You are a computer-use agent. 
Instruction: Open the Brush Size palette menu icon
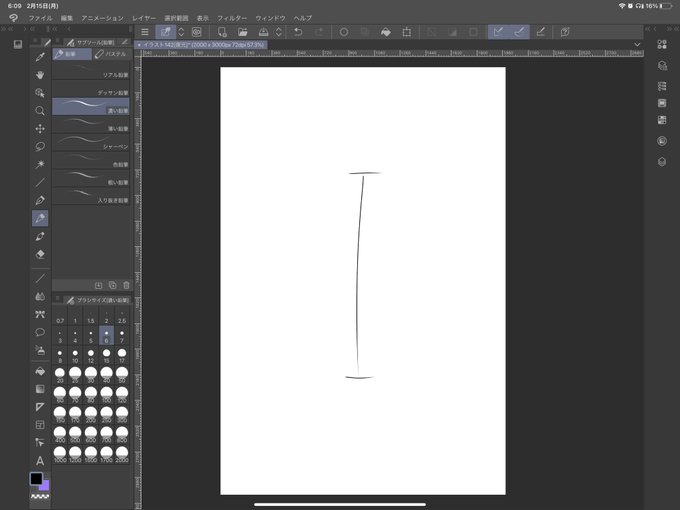(x=57, y=299)
